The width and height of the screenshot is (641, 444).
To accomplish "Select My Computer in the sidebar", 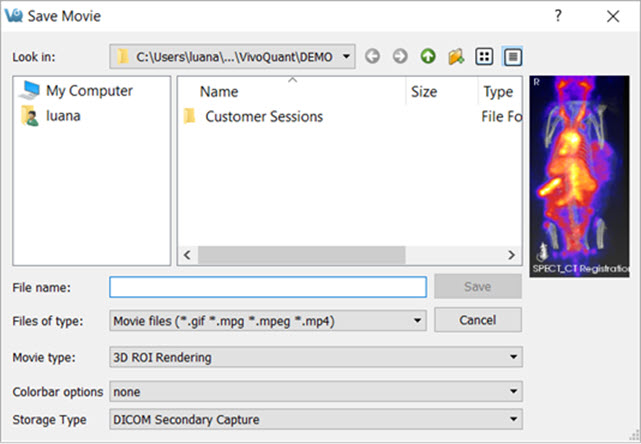I will point(89,91).
